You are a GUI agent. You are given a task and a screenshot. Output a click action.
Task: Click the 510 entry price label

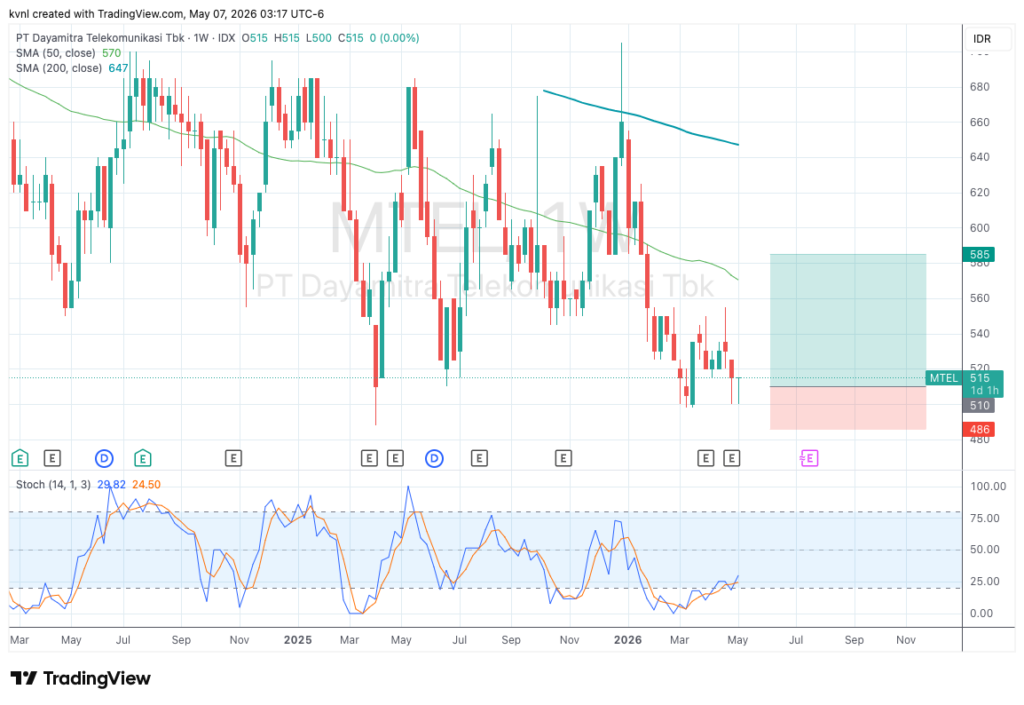[x=979, y=405]
